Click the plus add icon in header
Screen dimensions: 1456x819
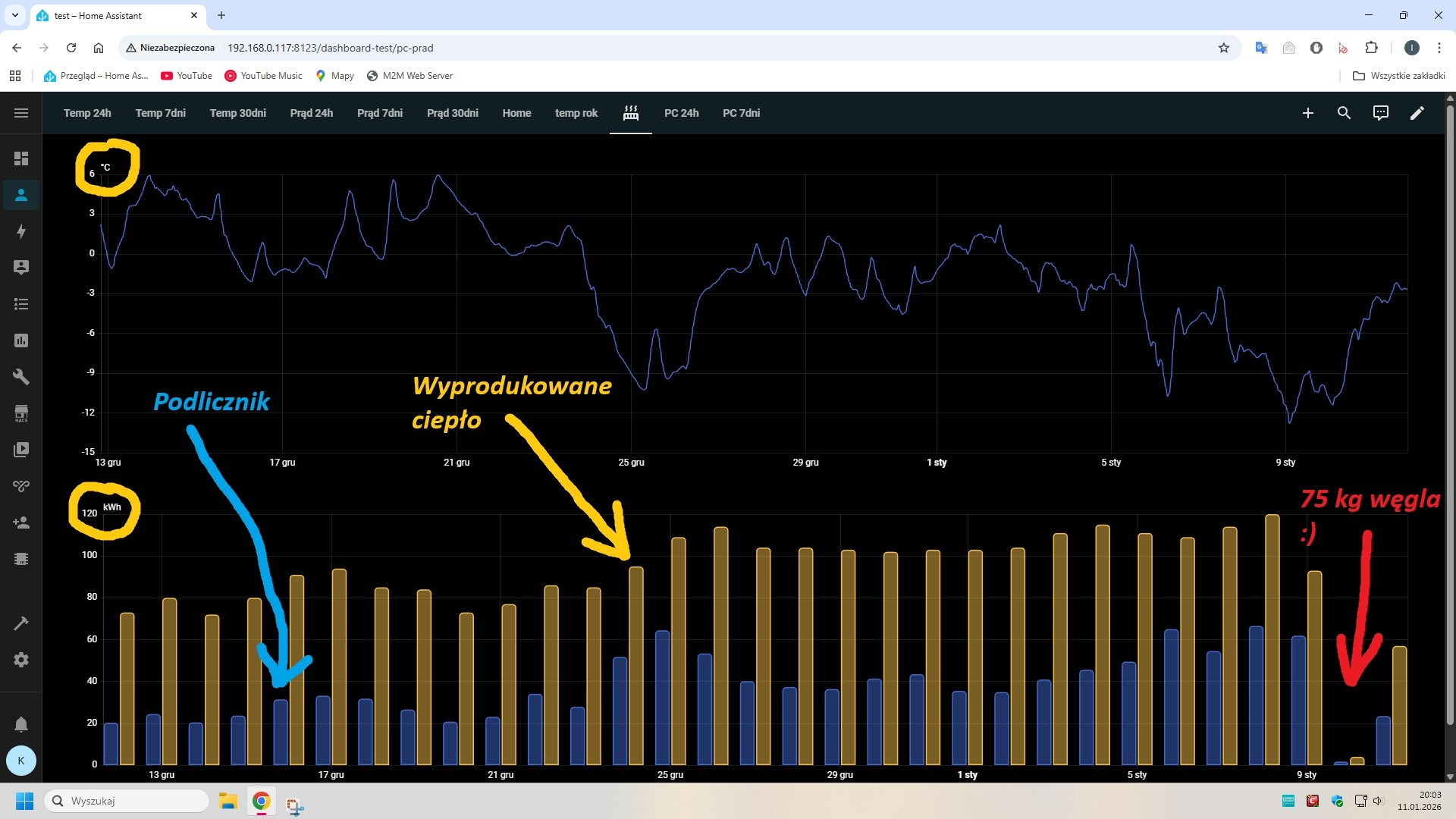tap(1307, 113)
